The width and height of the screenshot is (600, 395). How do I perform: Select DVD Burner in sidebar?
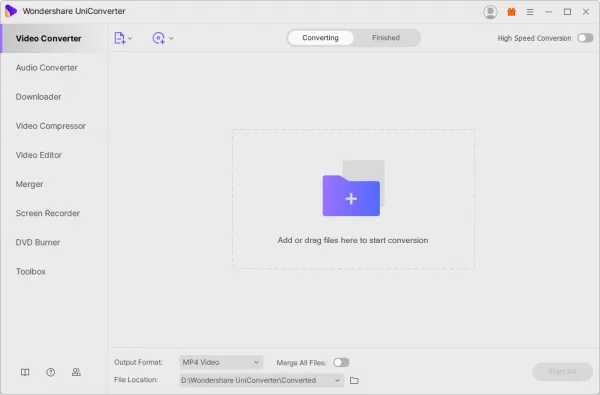pyautogui.click(x=38, y=242)
